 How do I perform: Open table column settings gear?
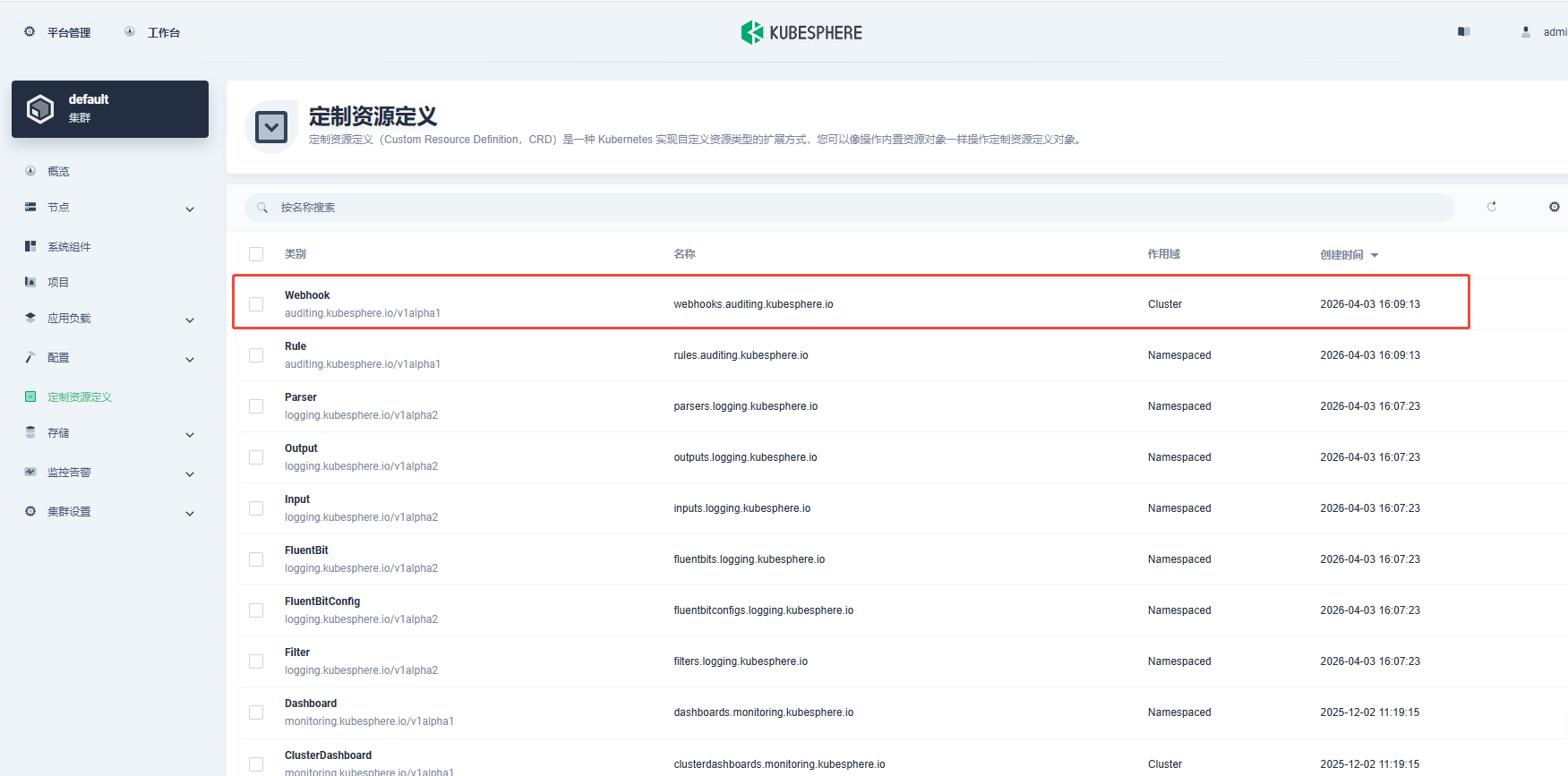(1555, 207)
